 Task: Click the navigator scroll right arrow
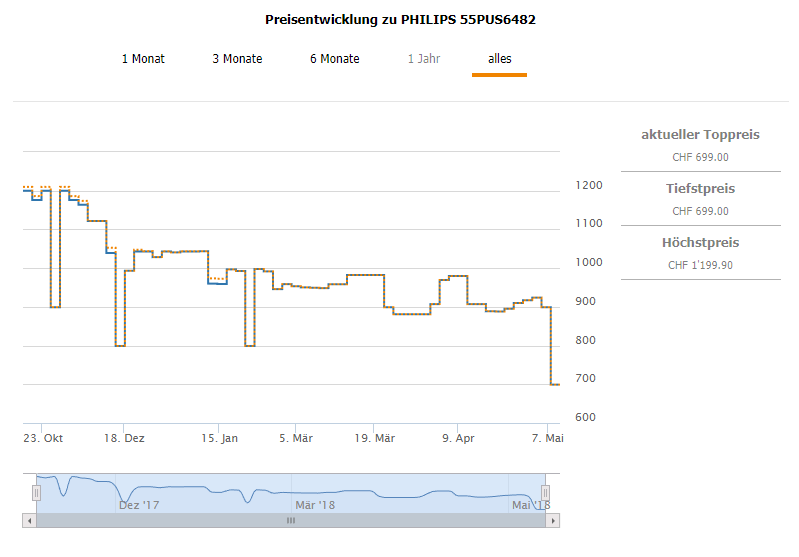point(553,520)
